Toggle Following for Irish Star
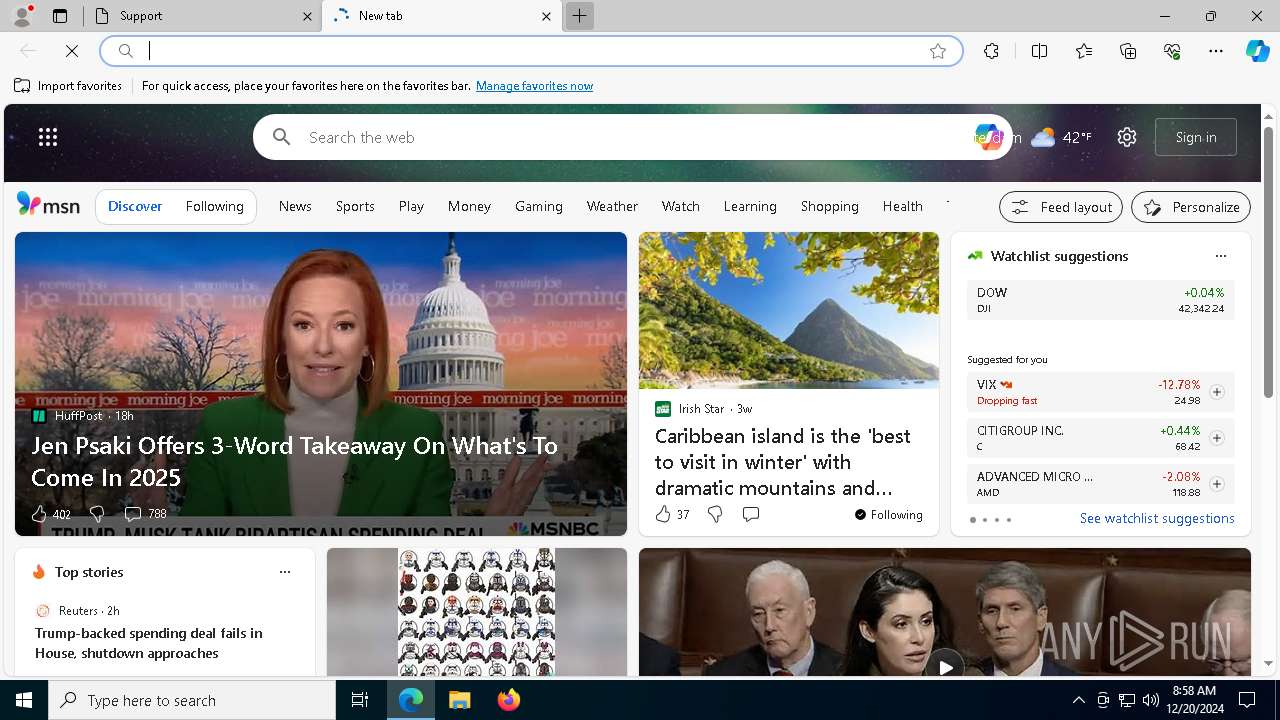This screenshot has height=720, width=1280. click(x=889, y=515)
